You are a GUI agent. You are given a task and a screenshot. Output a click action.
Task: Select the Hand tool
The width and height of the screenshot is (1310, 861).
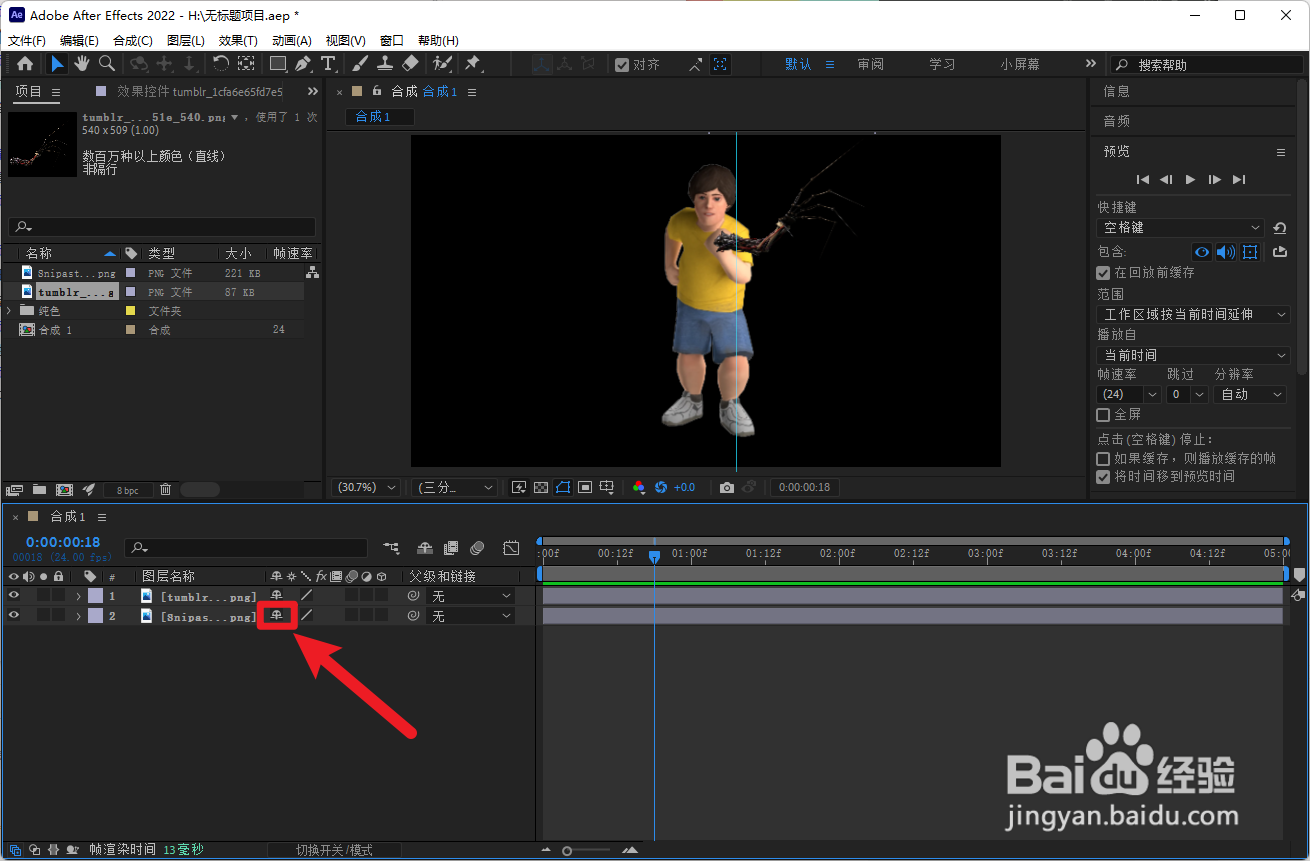[81, 64]
